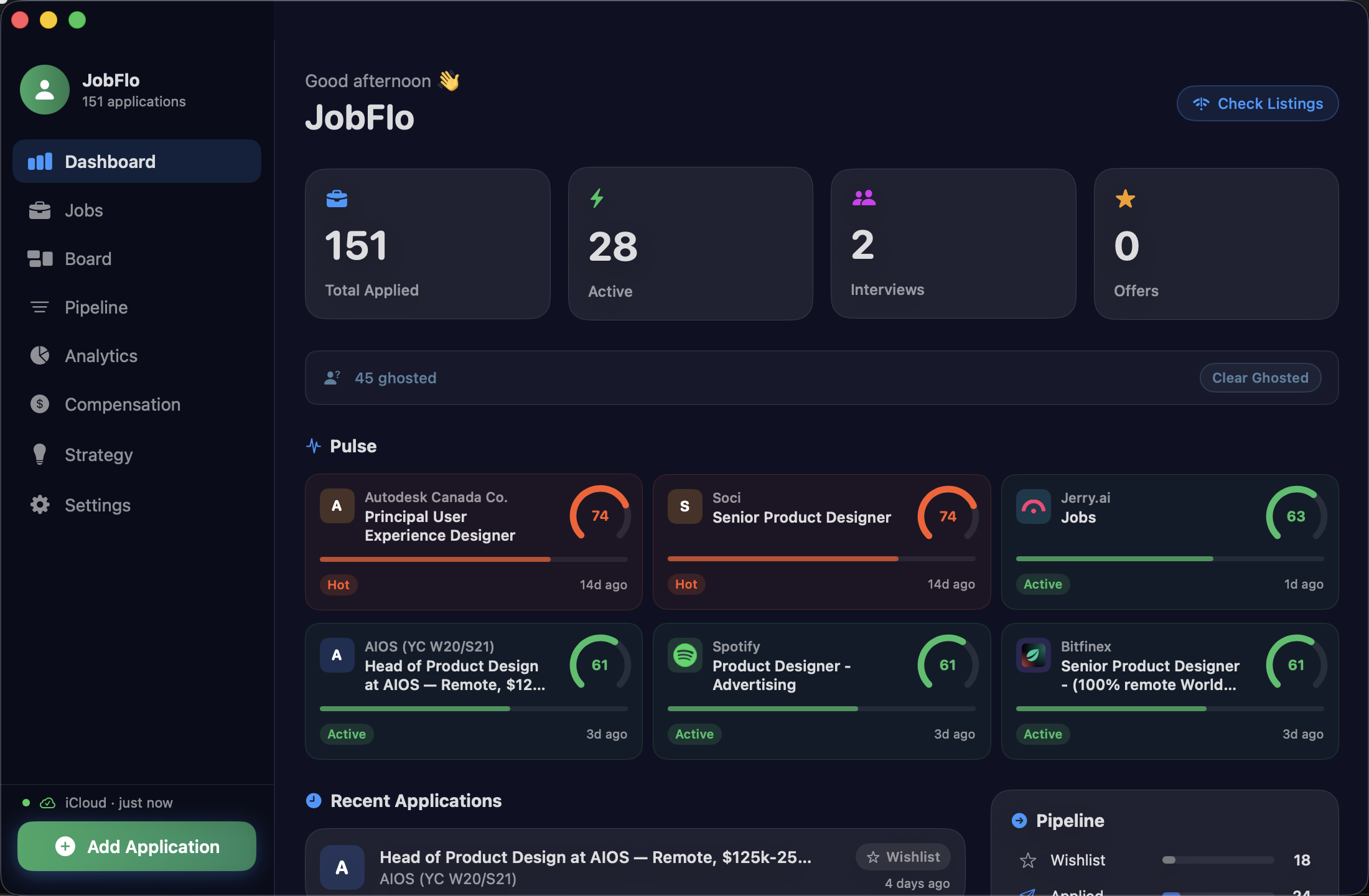Open Spotify Product Designer - Advertising card
The height and width of the screenshot is (896, 1369).
821,691
